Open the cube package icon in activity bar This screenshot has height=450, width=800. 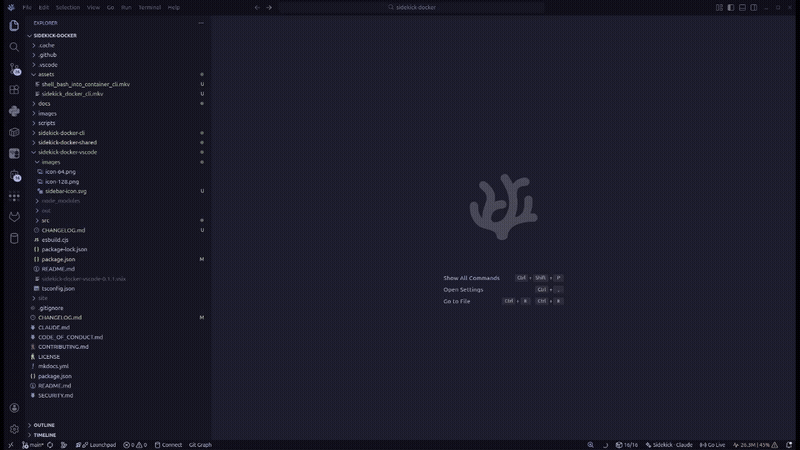(x=14, y=132)
